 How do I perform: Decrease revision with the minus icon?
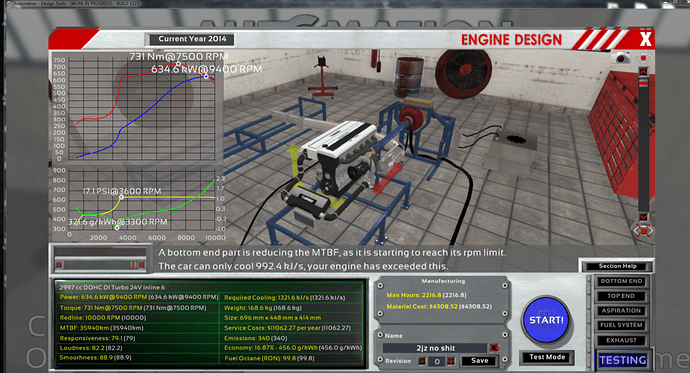[x=422, y=362]
